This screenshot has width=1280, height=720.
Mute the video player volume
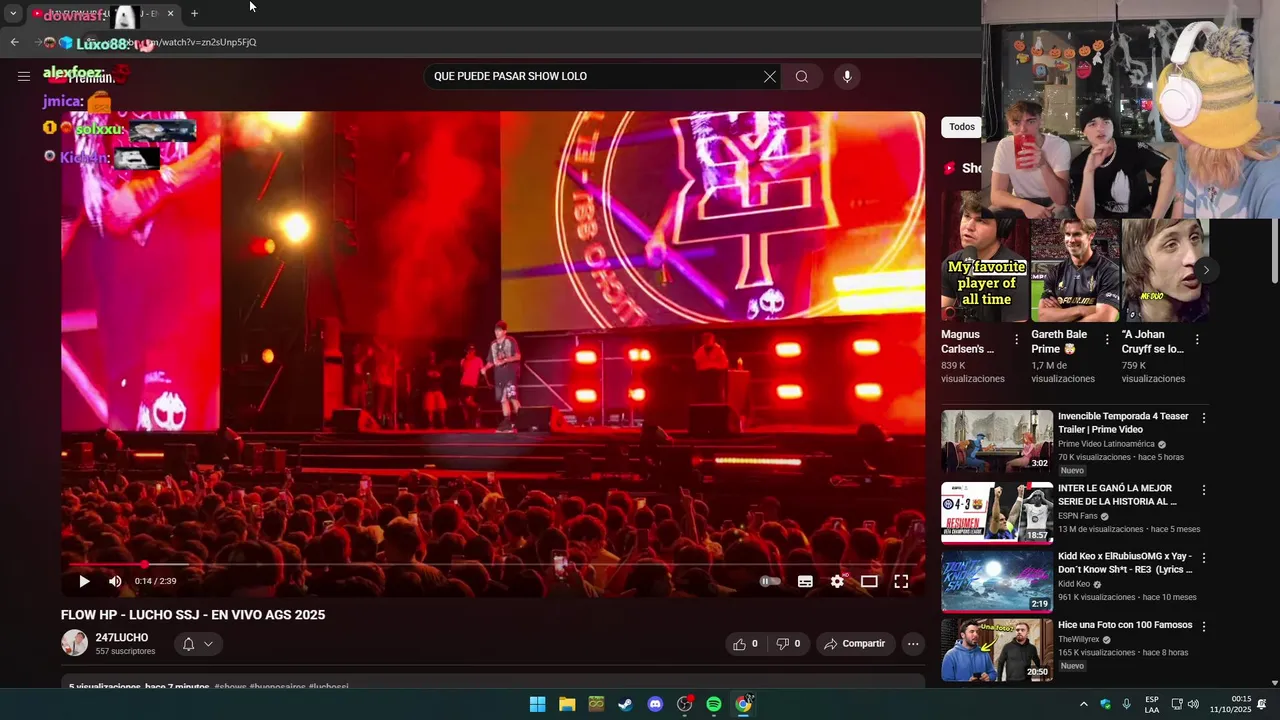(x=115, y=581)
